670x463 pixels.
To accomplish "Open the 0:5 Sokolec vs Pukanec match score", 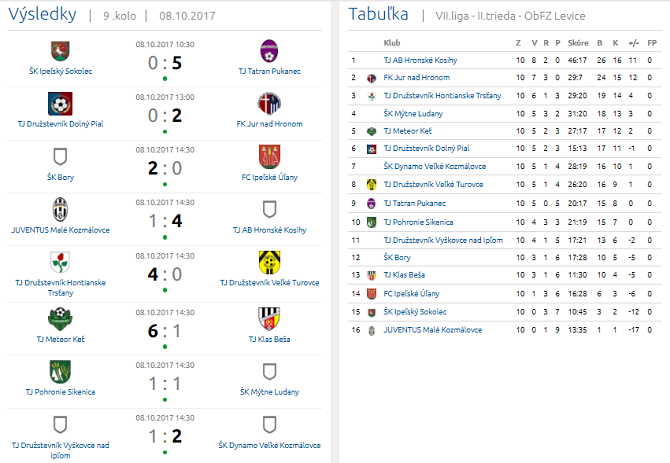I will [x=164, y=63].
